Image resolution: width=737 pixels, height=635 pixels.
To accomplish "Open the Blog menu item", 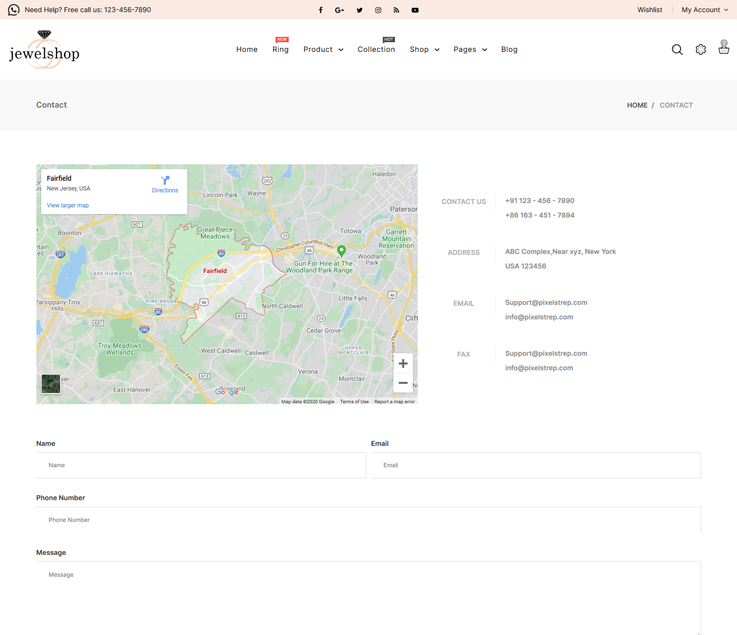I will [x=509, y=49].
